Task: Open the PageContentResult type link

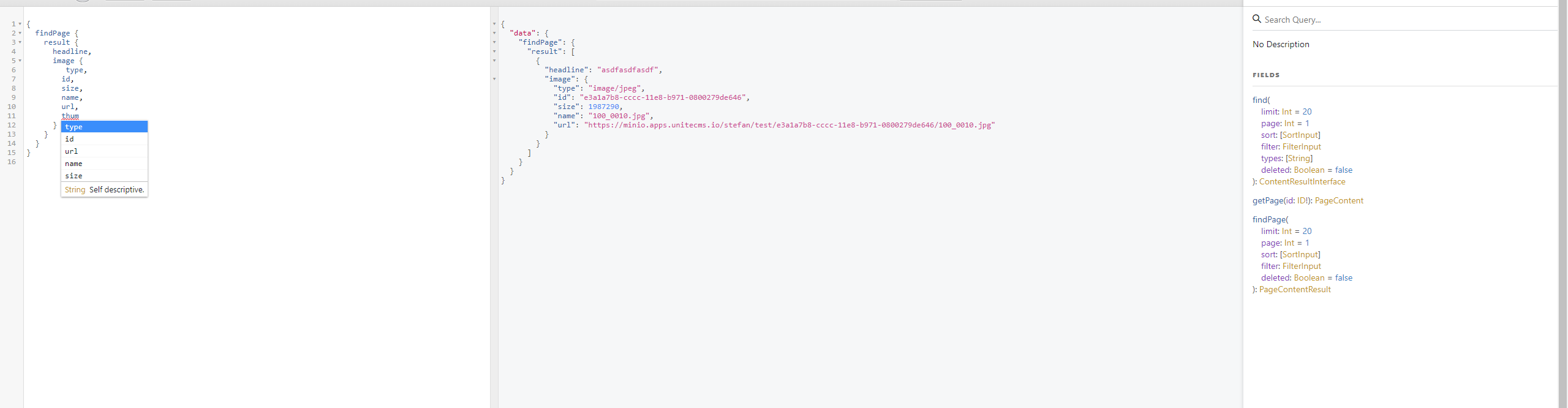Action: [1295, 289]
